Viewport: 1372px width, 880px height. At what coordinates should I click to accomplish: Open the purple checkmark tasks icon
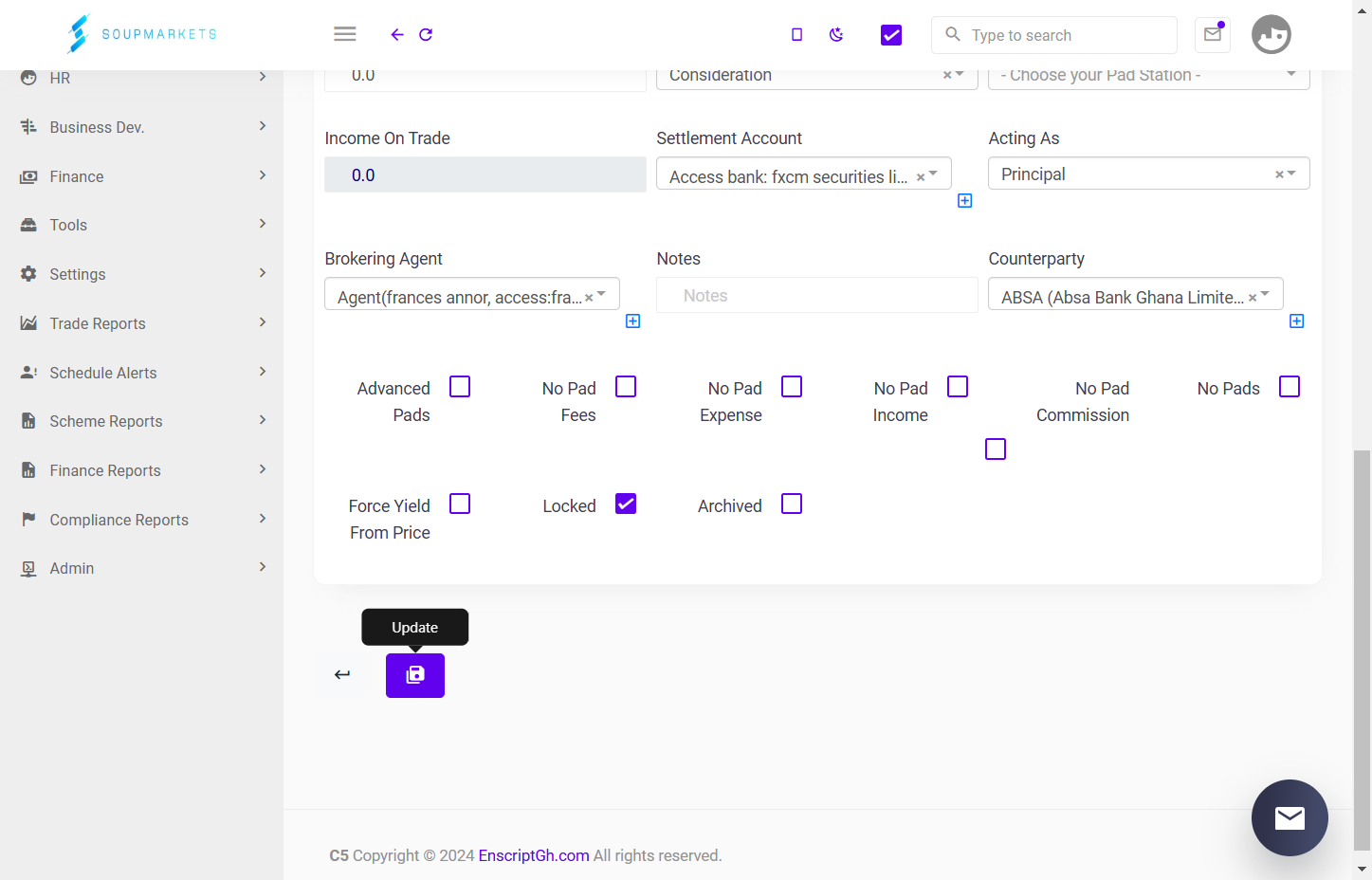pos(891,35)
